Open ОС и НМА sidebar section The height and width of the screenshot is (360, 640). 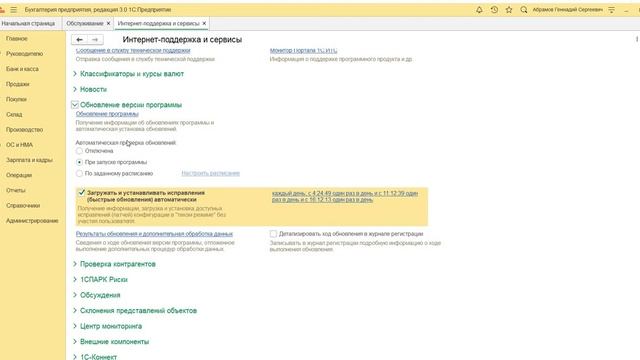click(19, 145)
